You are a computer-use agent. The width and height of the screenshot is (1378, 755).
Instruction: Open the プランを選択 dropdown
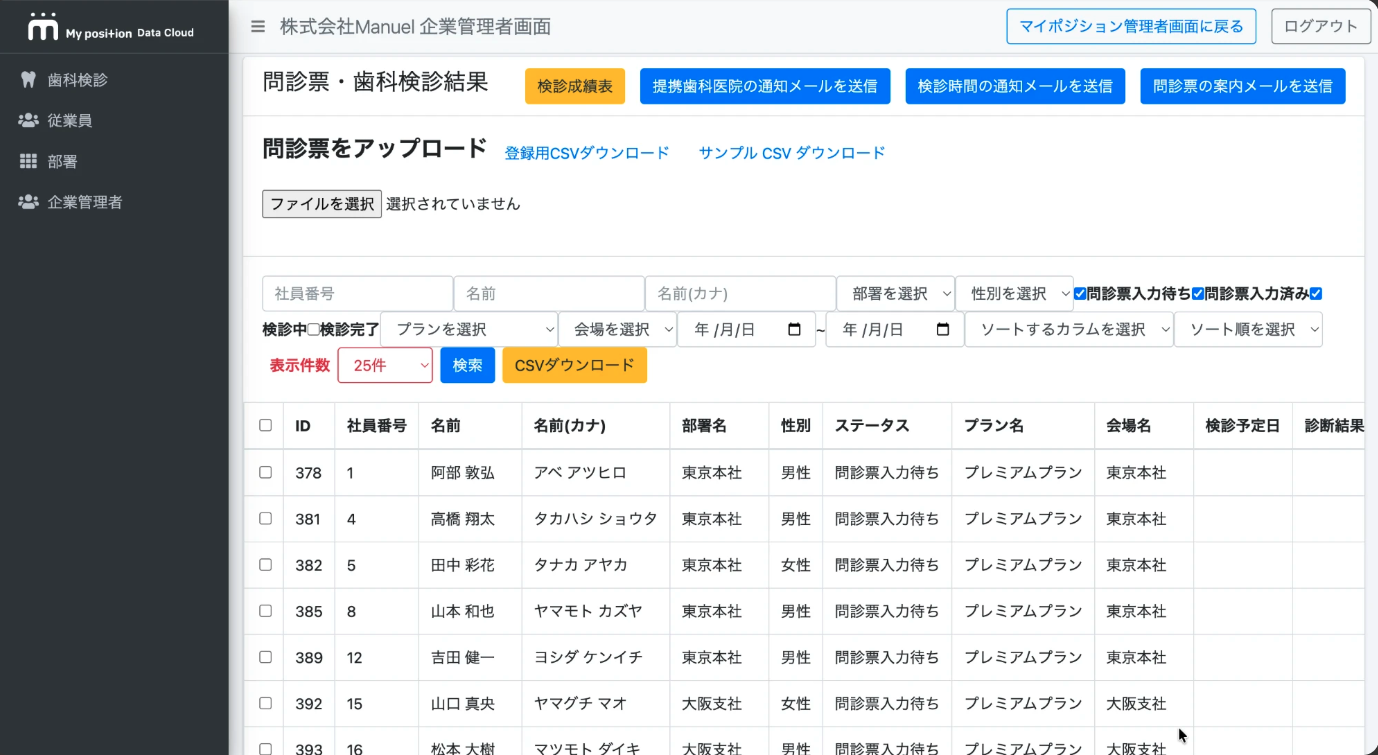(x=469, y=329)
